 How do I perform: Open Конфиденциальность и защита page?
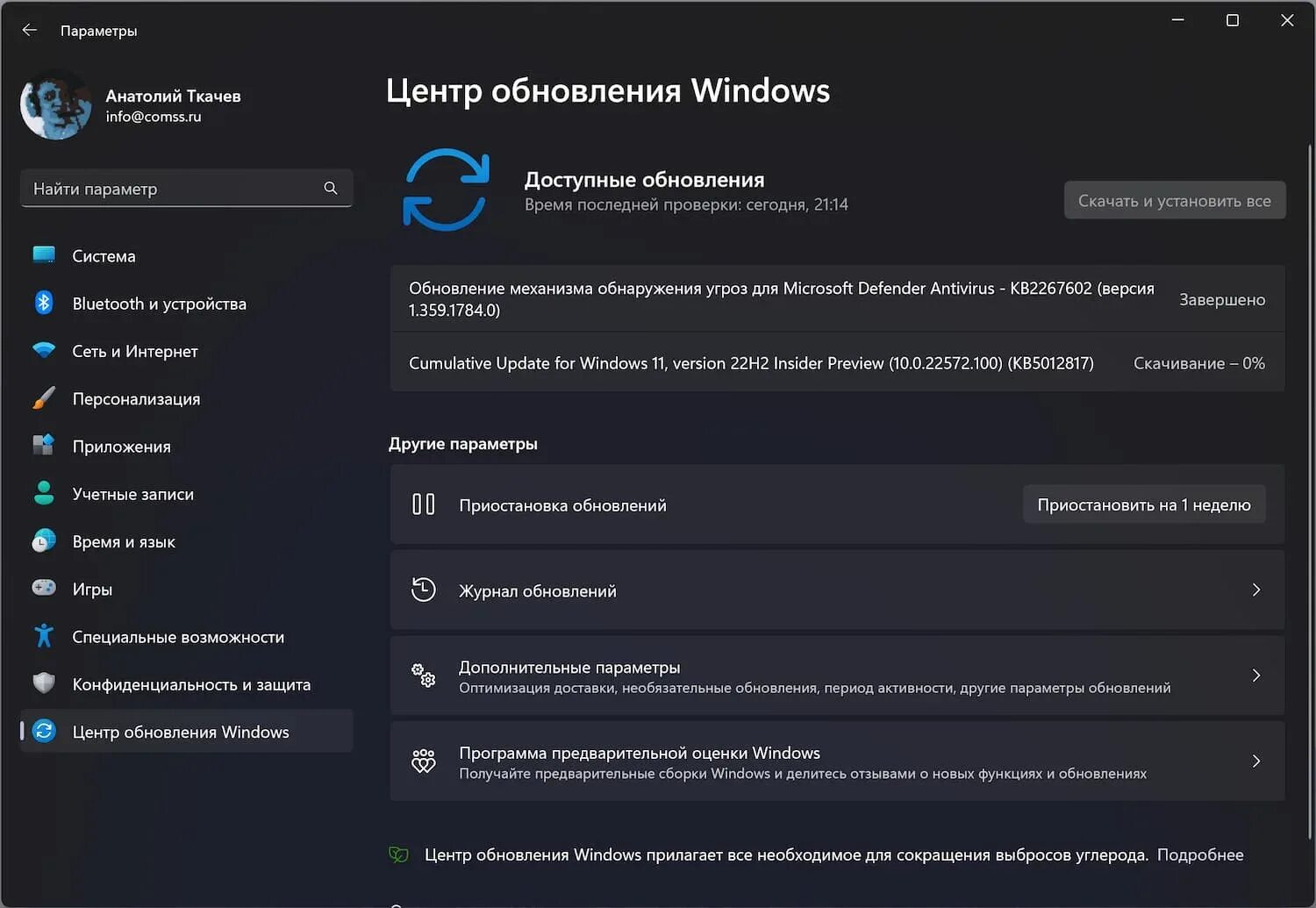click(186, 683)
